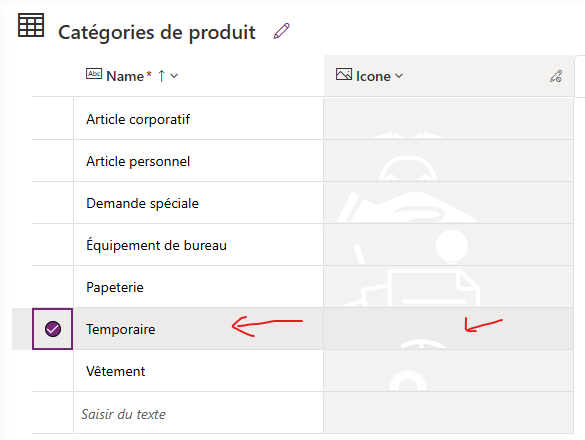This screenshot has width=585, height=440.
Task: Open the Icone column dropdown chevron
Action: coord(399,76)
